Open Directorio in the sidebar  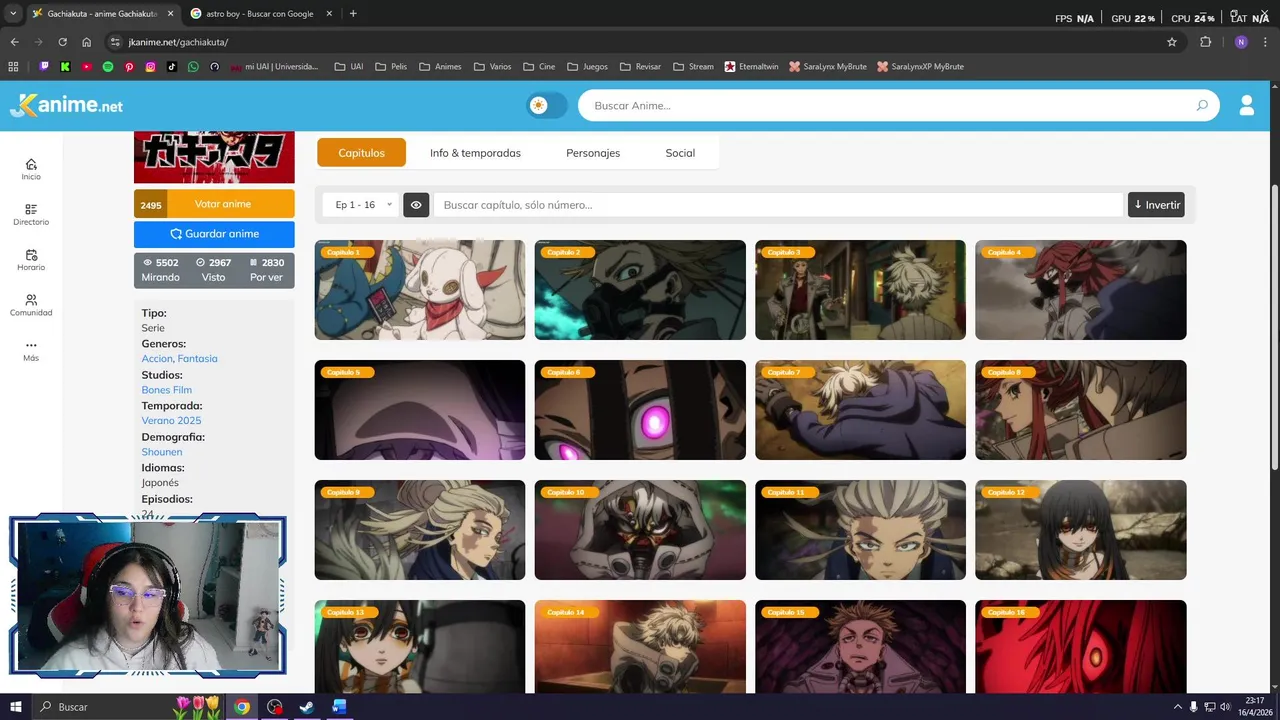tap(31, 215)
